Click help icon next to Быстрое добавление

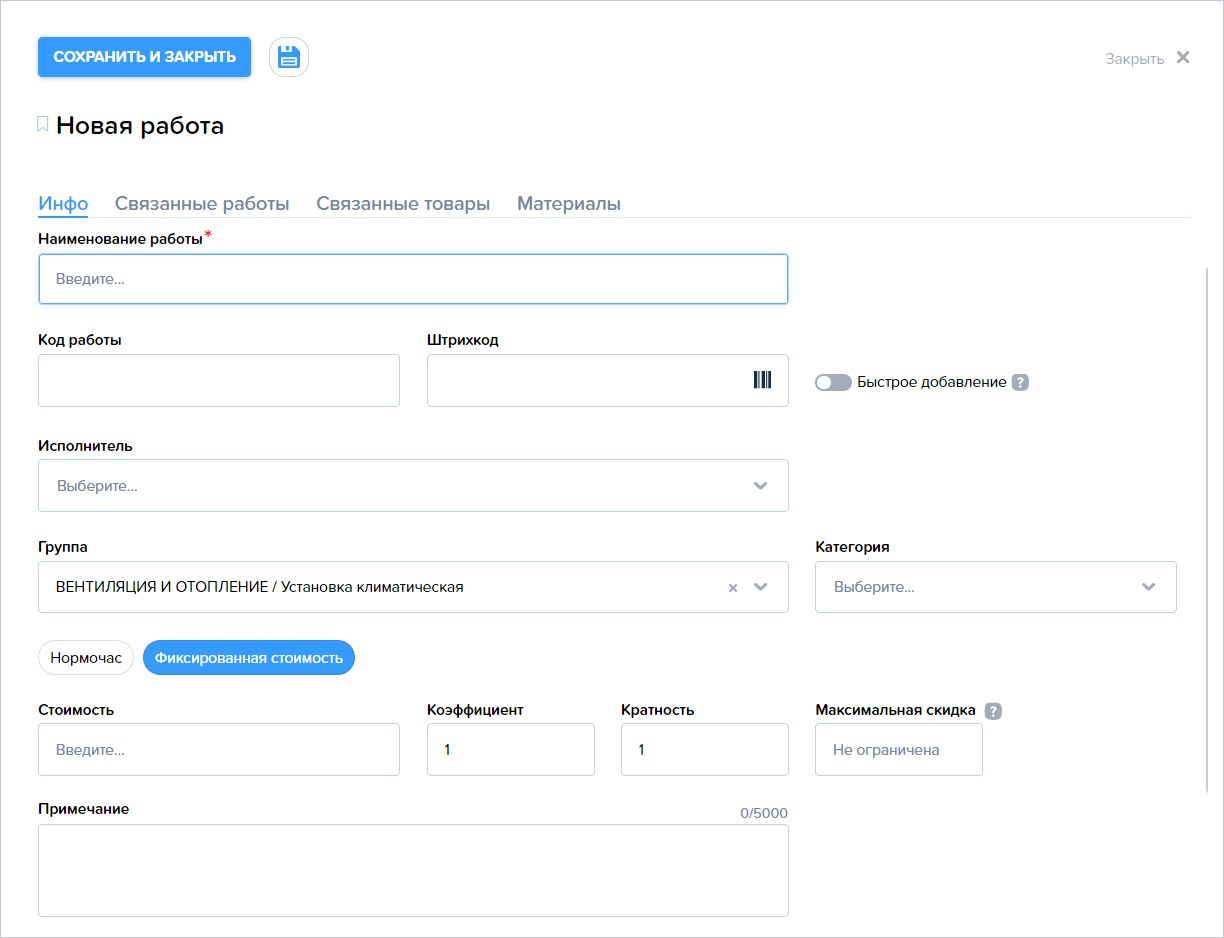point(1020,382)
